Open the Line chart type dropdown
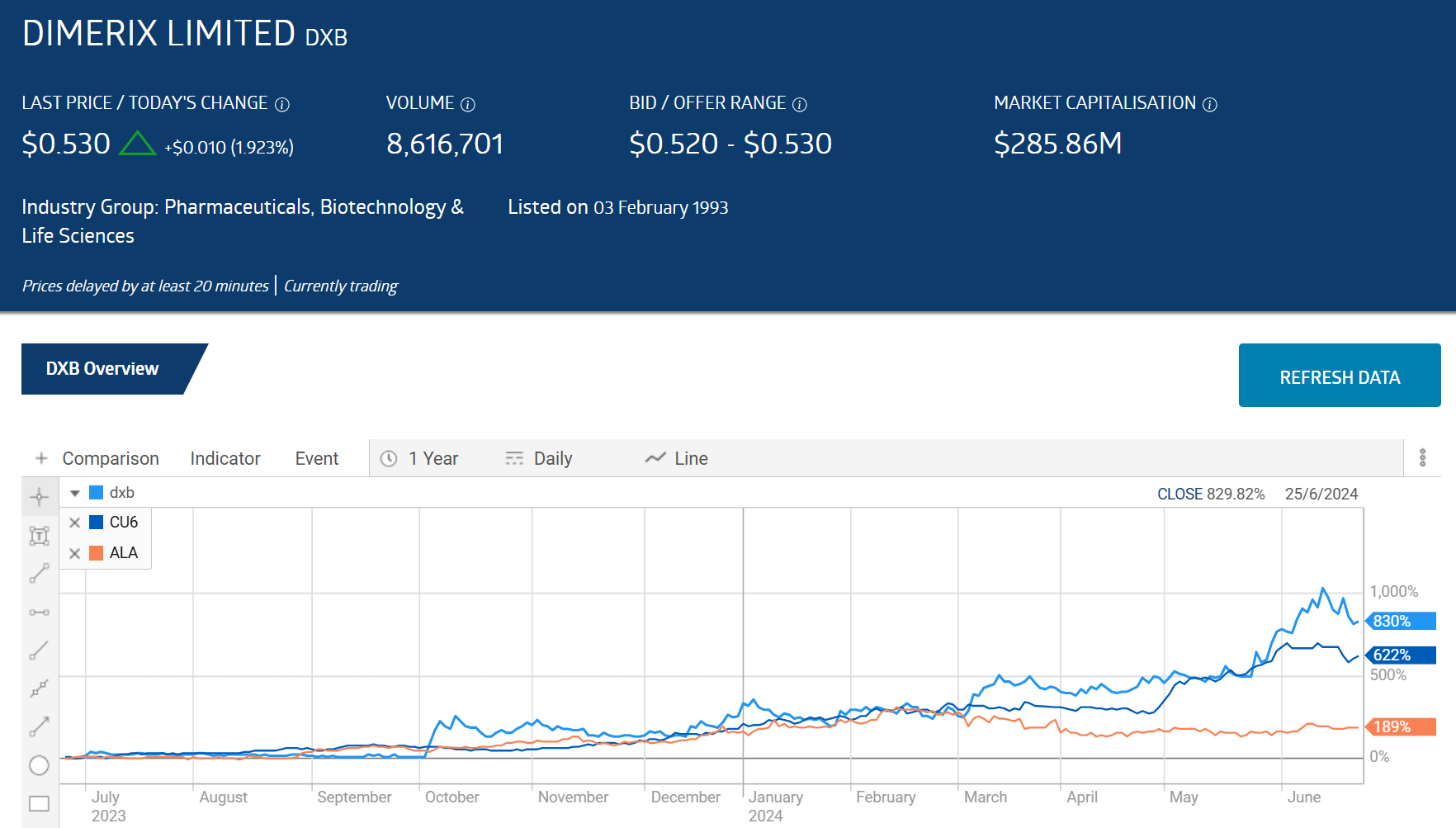This screenshot has height=828, width=1456. click(677, 458)
